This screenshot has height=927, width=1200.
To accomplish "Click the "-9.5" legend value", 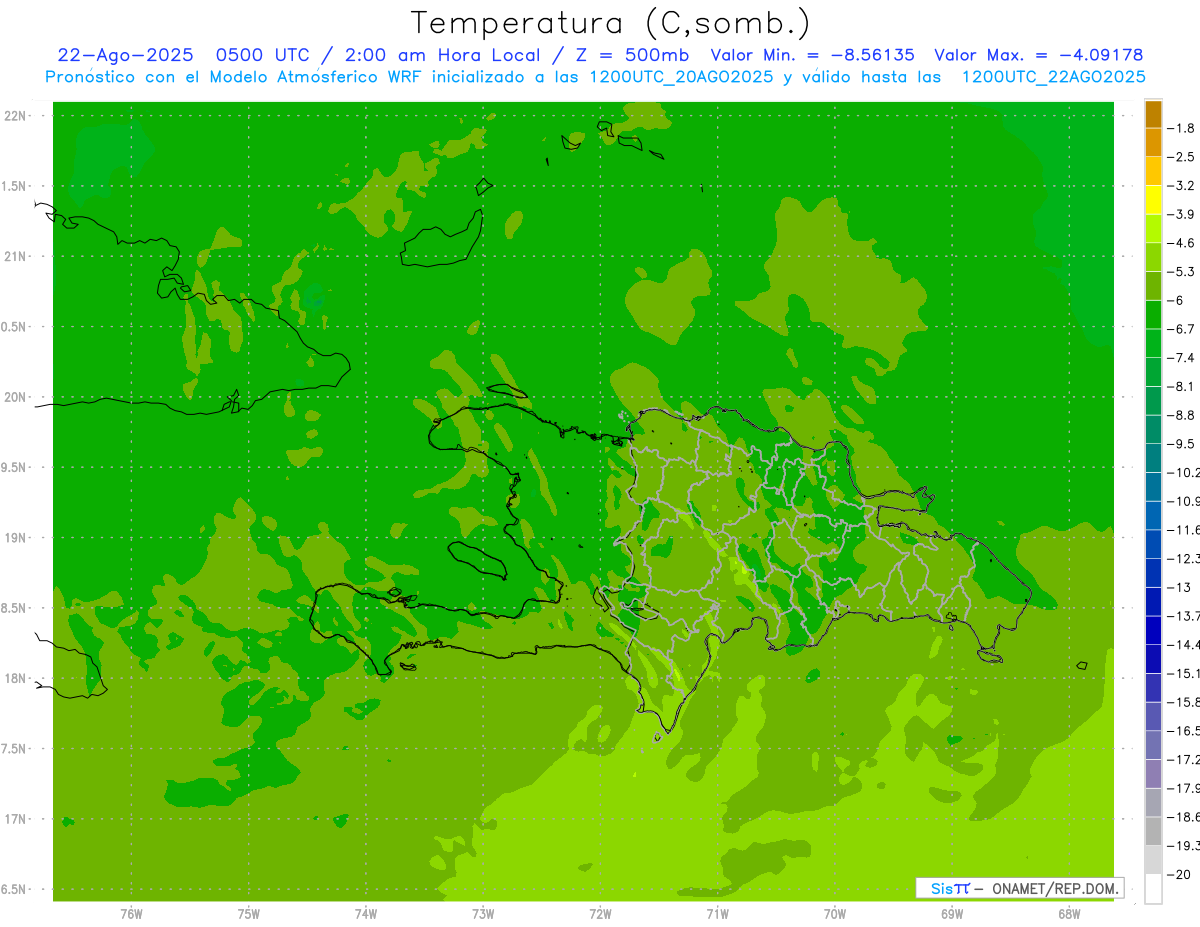I will [x=1183, y=444].
